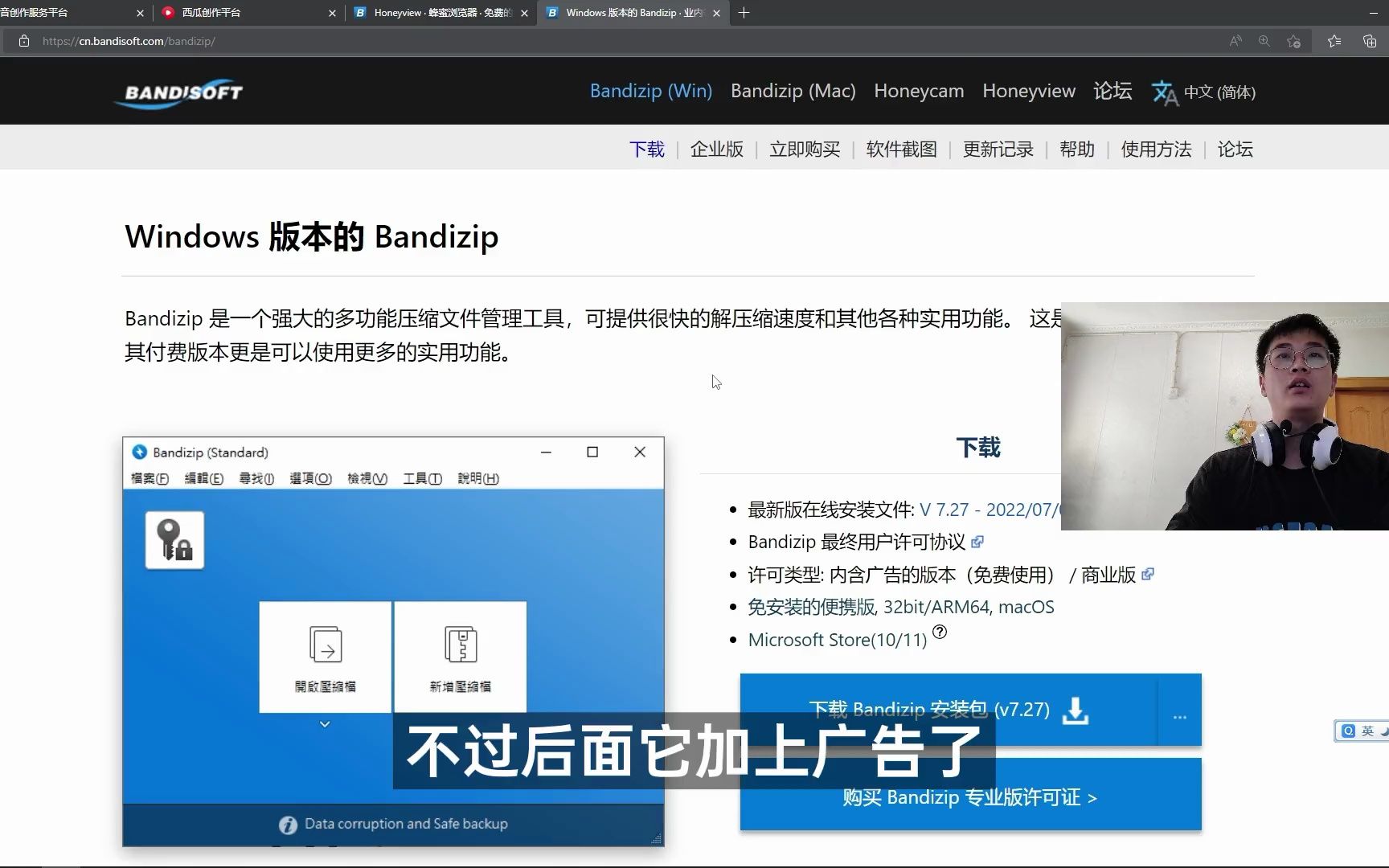The image size is (1389, 868).
Task: Click the IME 英 language indicator
Action: (x=1367, y=731)
